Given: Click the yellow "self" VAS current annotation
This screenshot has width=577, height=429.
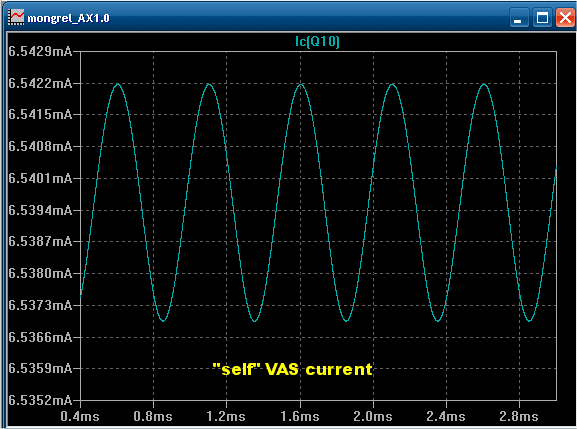Looking at the screenshot, I should point(293,369).
